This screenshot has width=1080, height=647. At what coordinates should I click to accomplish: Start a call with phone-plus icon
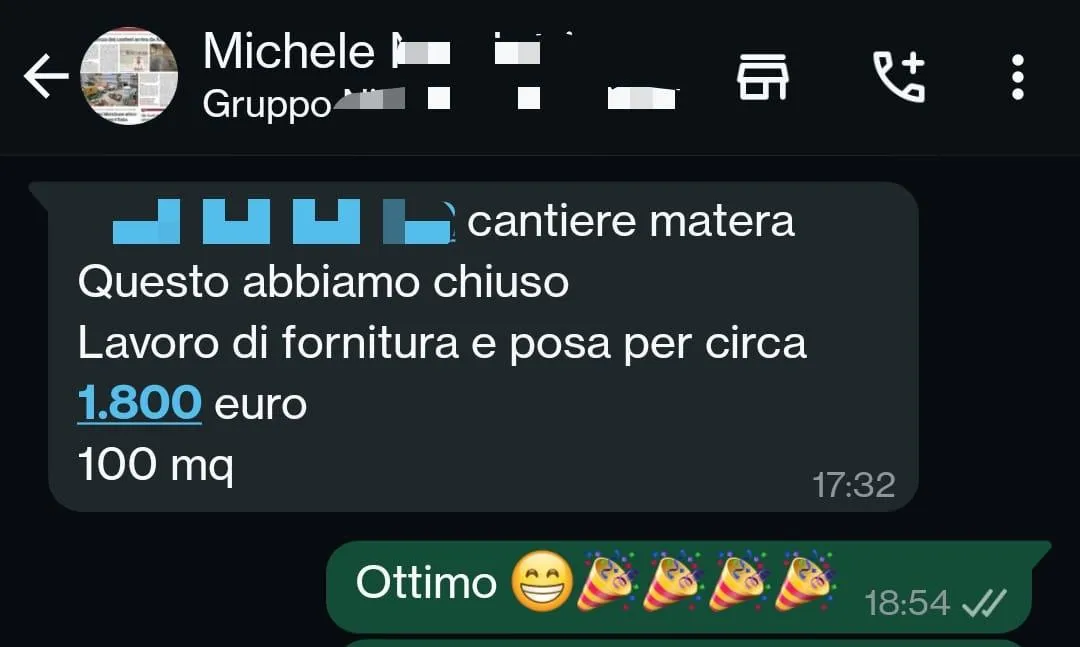click(899, 76)
